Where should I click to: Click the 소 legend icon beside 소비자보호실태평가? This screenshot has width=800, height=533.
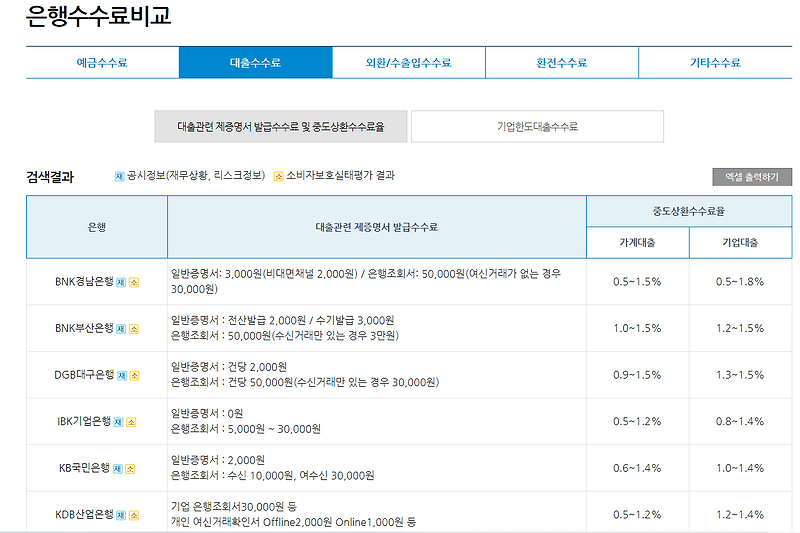coord(279,176)
